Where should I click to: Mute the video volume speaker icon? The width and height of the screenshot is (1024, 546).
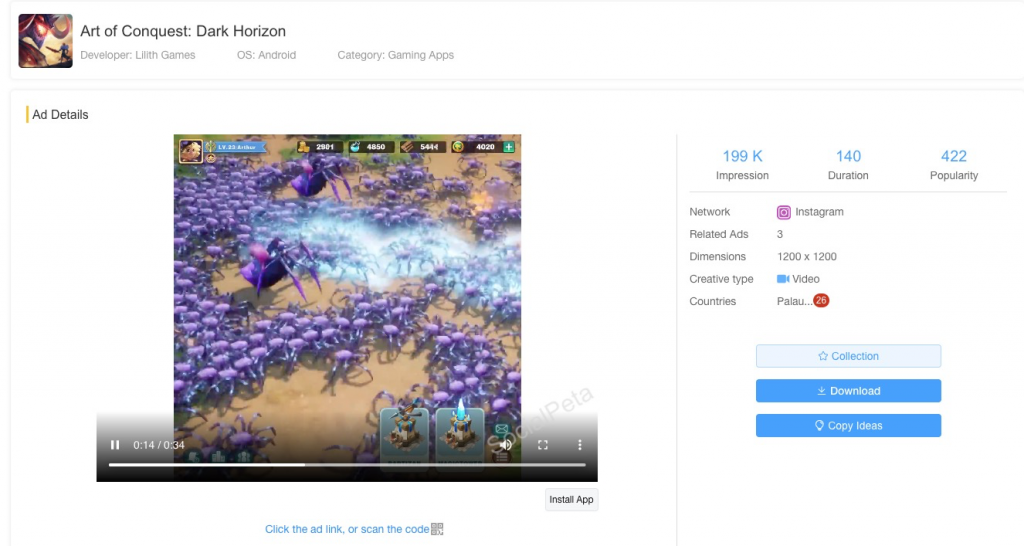505,445
